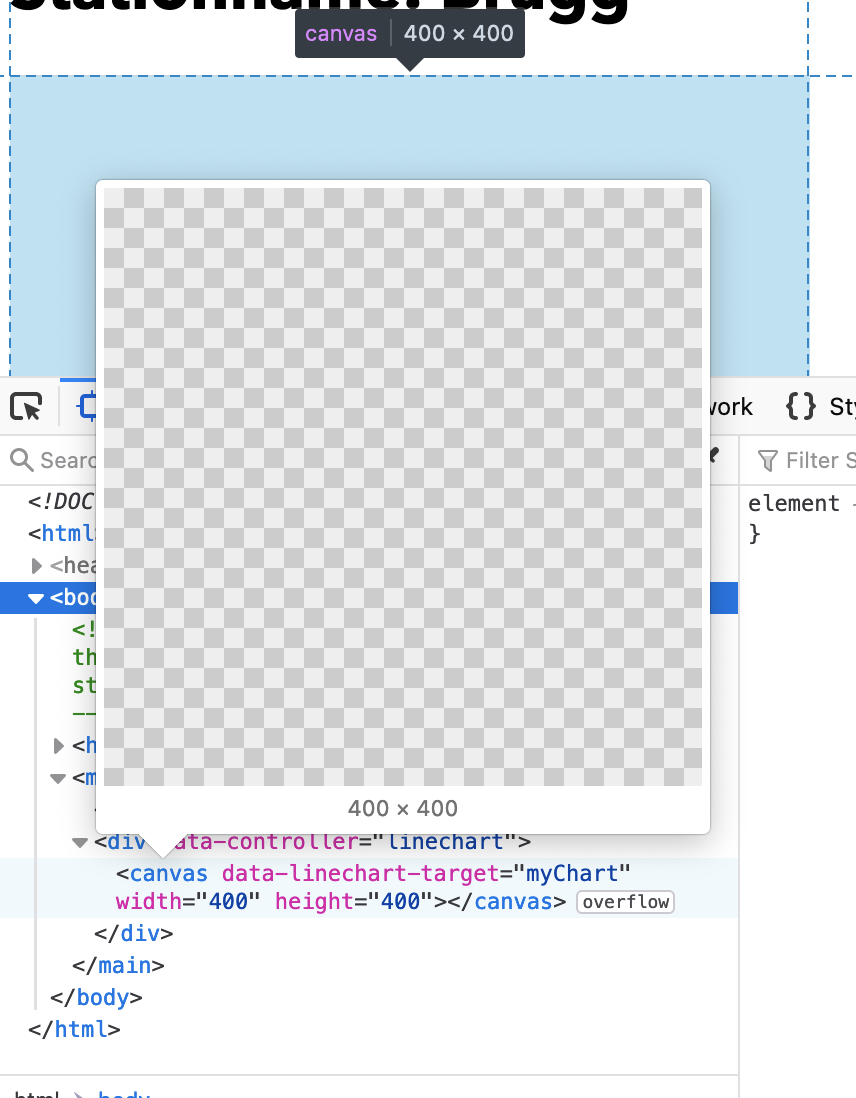
Task: Click the "myChart" attribute value
Action: pos(572,873)
